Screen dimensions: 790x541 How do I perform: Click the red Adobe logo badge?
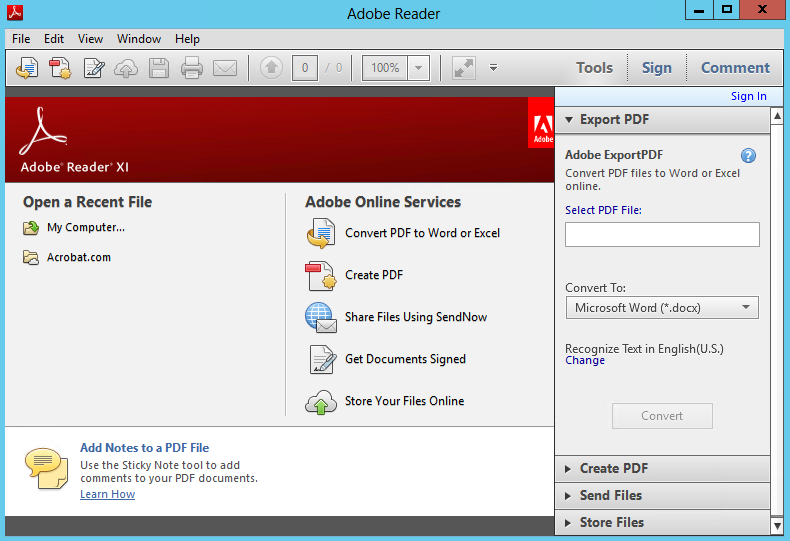[541, 122]
